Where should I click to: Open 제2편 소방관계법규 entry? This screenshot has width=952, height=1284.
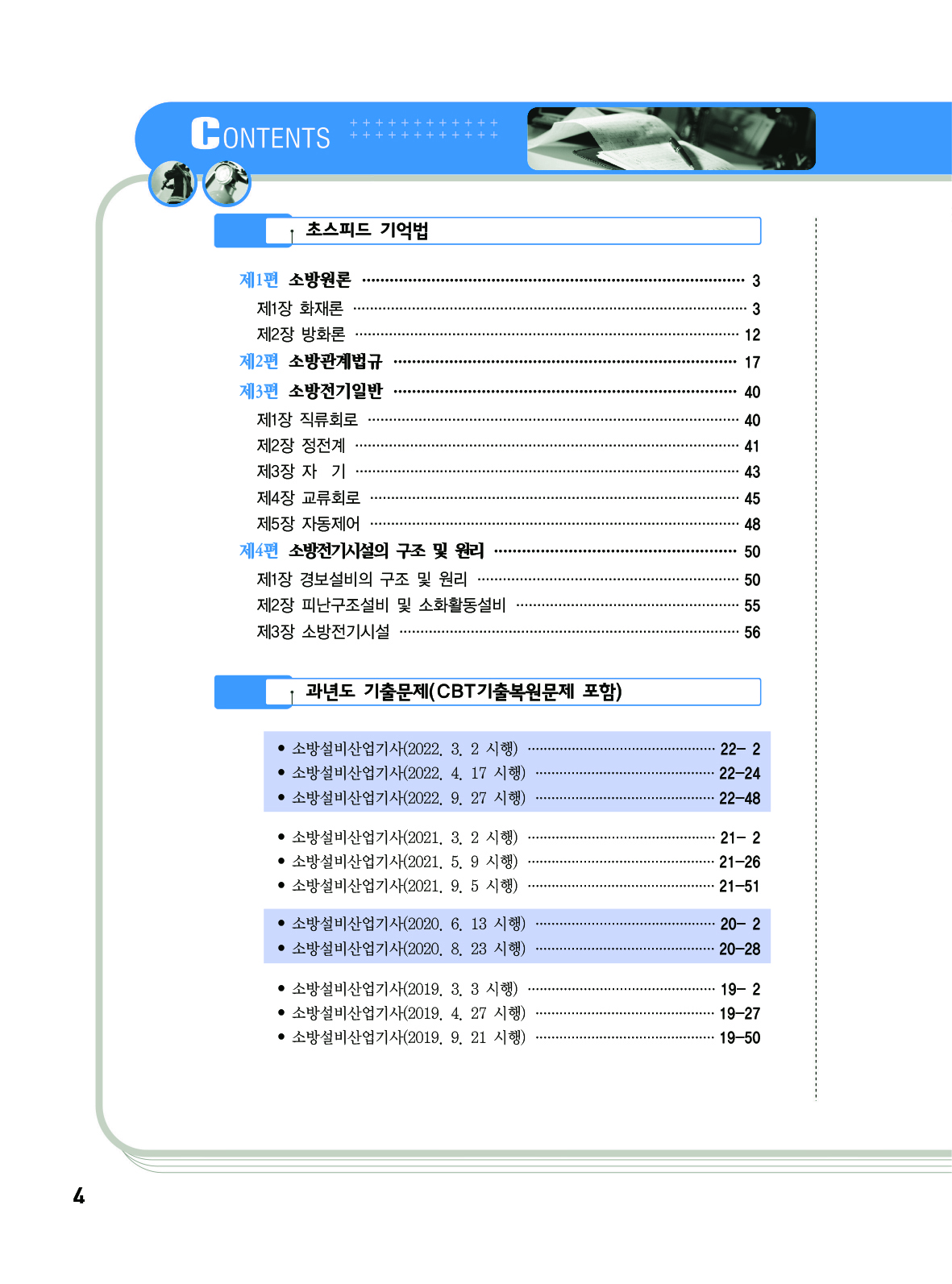point(500,362)
